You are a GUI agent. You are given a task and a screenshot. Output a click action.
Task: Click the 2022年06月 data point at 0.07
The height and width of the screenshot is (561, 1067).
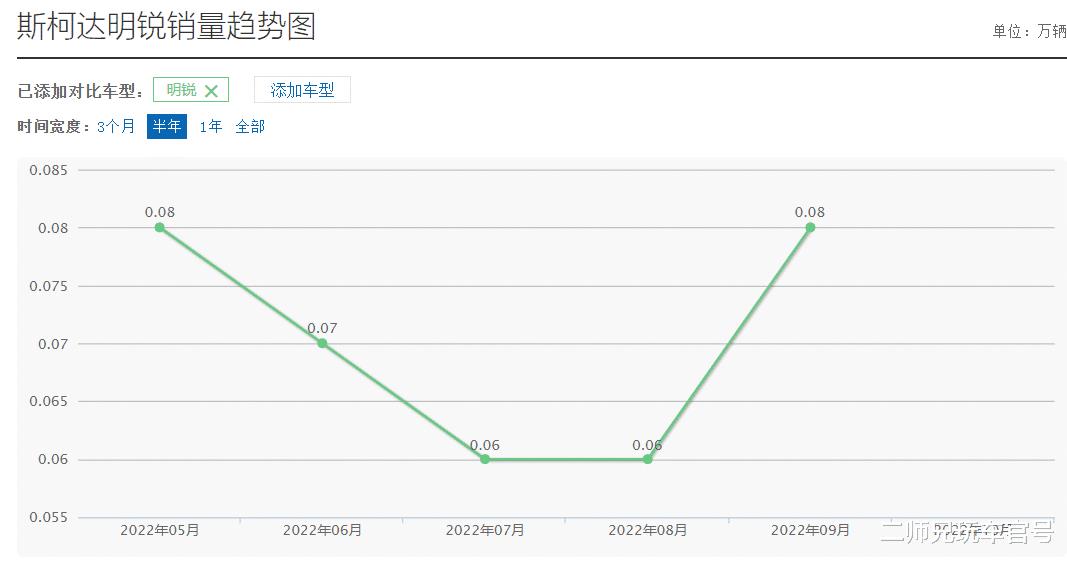click(x=323, y=343)
